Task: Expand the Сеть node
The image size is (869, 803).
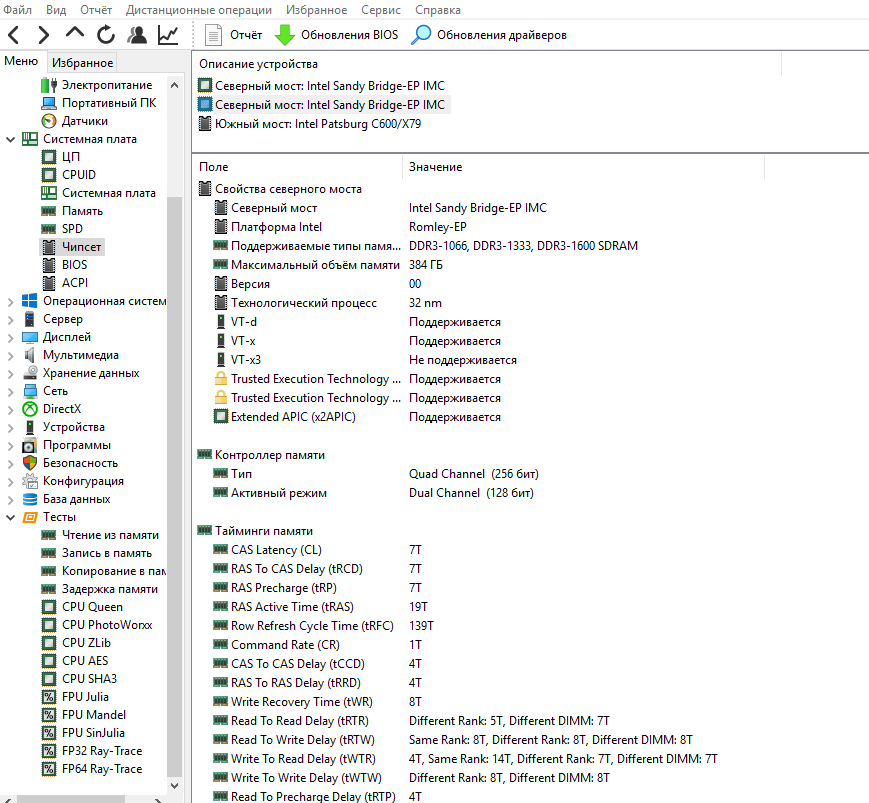Action: [x=10, y=392]
